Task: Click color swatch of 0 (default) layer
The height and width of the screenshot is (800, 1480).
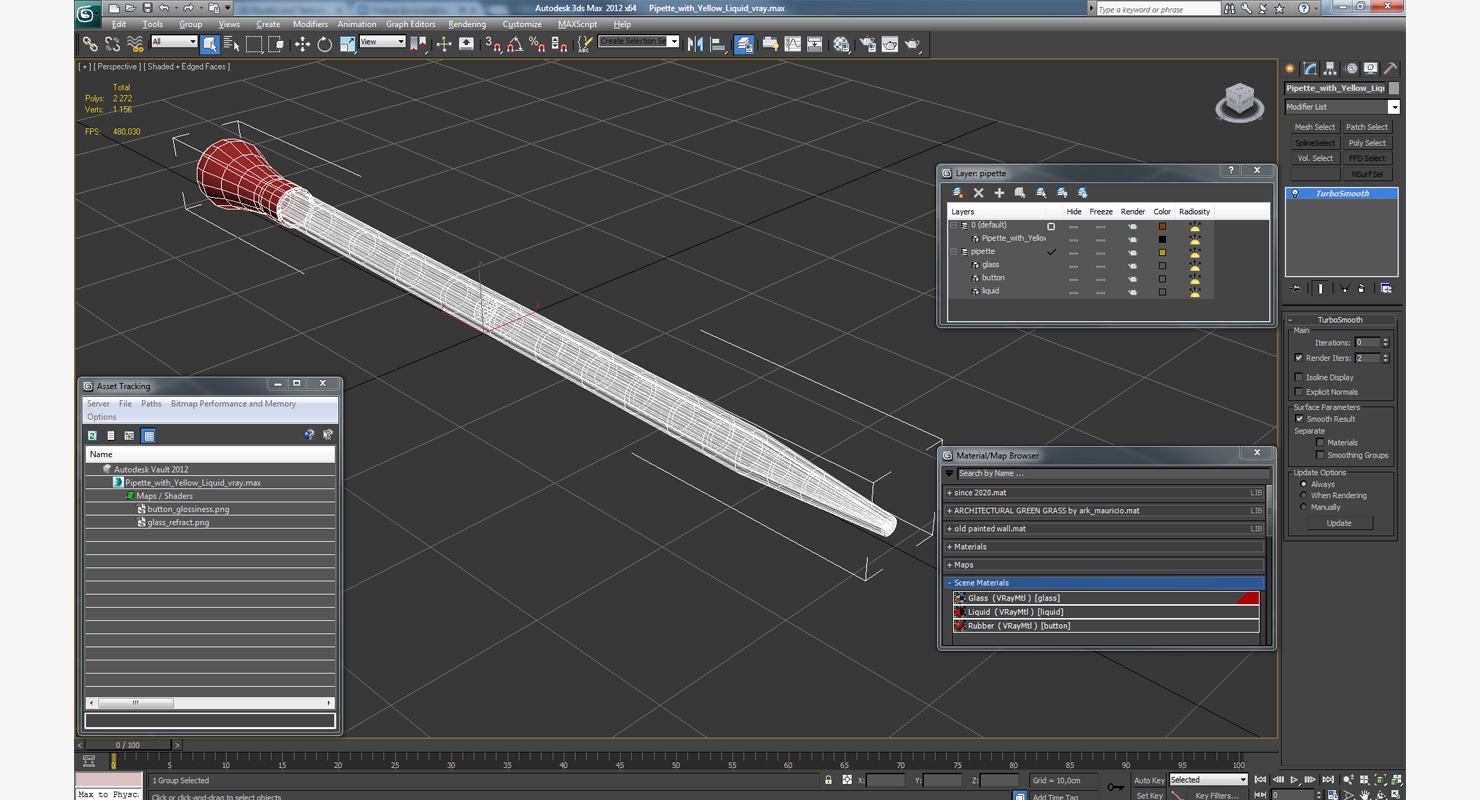Action: [x=1162, y=226]
